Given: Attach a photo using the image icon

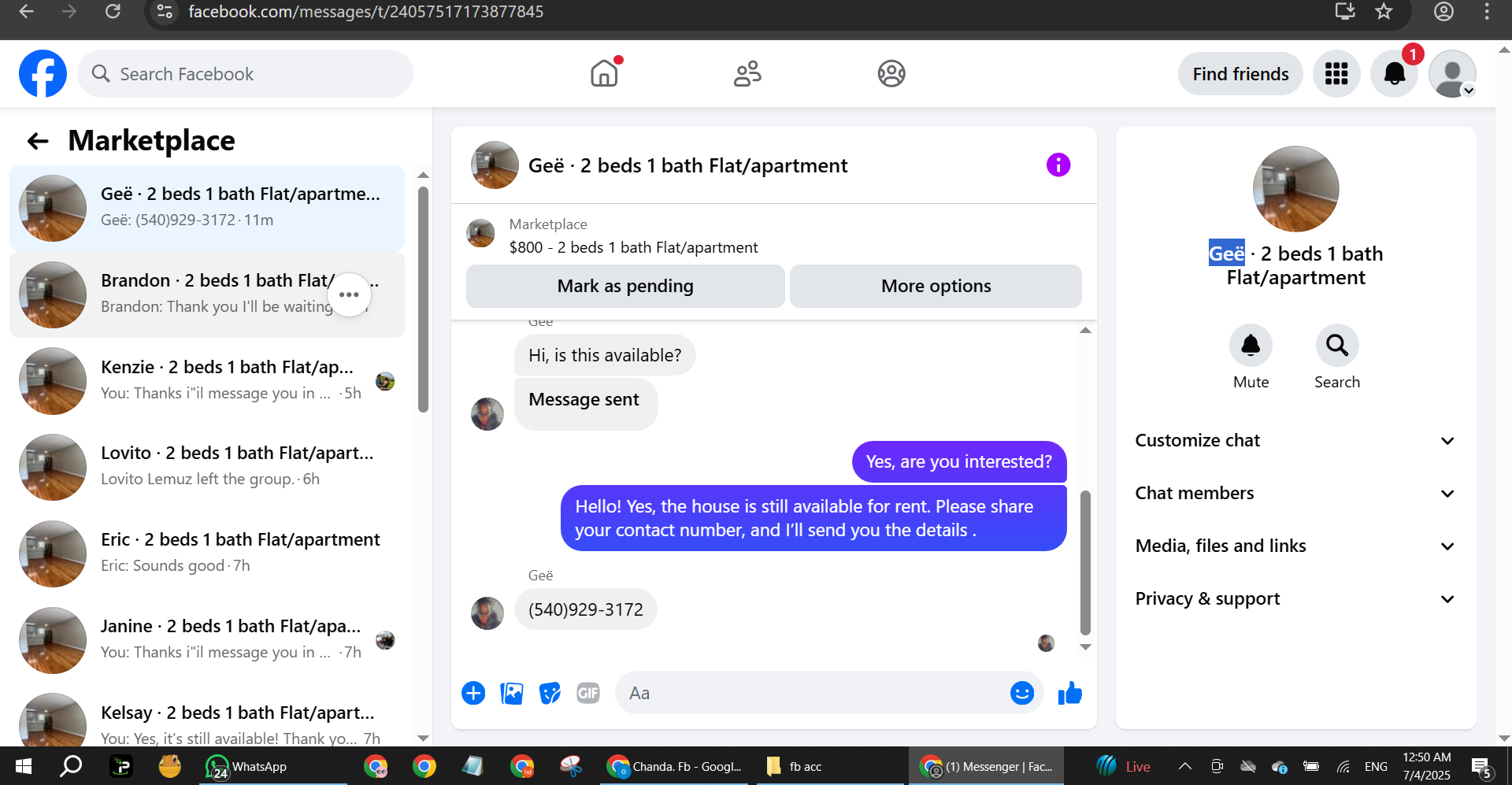Looking at the screenshot, I should [512, 693].
